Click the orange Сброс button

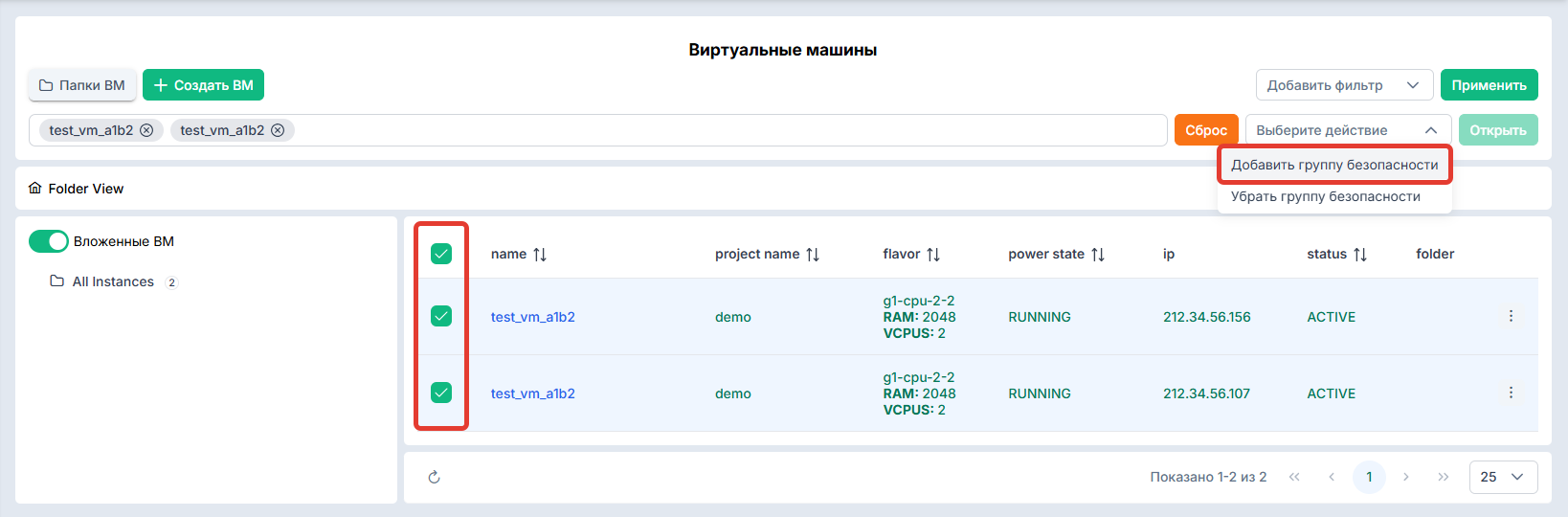point(1206,130)
